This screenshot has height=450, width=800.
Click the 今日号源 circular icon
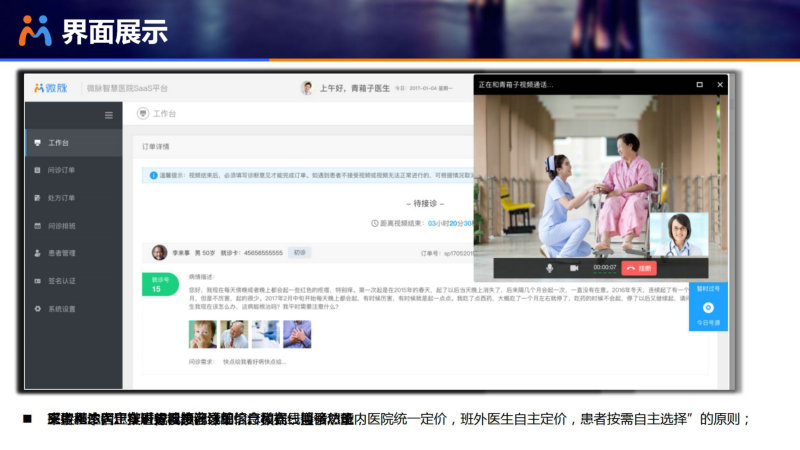(x=708, y=308)
